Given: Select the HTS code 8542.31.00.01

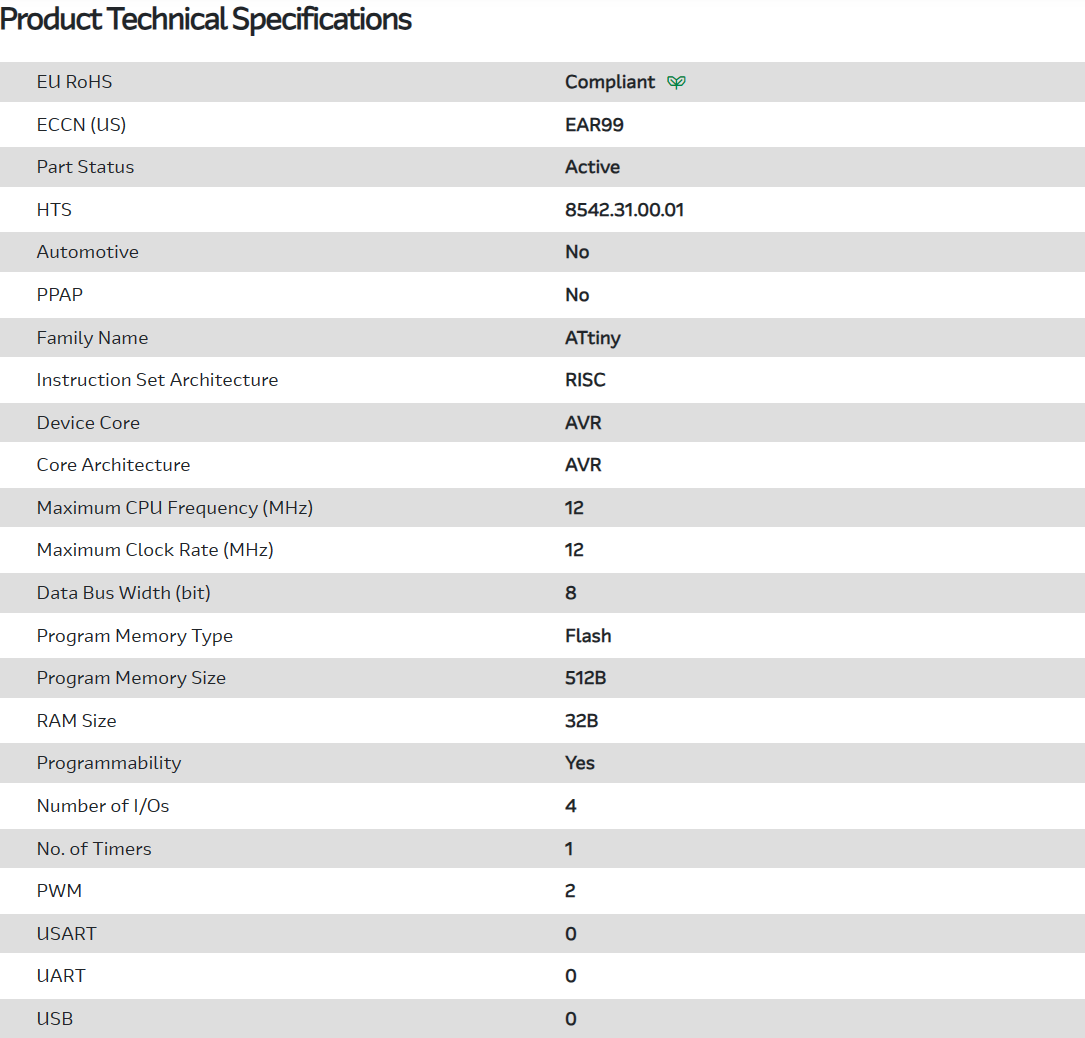Looking at the screenshot, I should coord(624,210).
